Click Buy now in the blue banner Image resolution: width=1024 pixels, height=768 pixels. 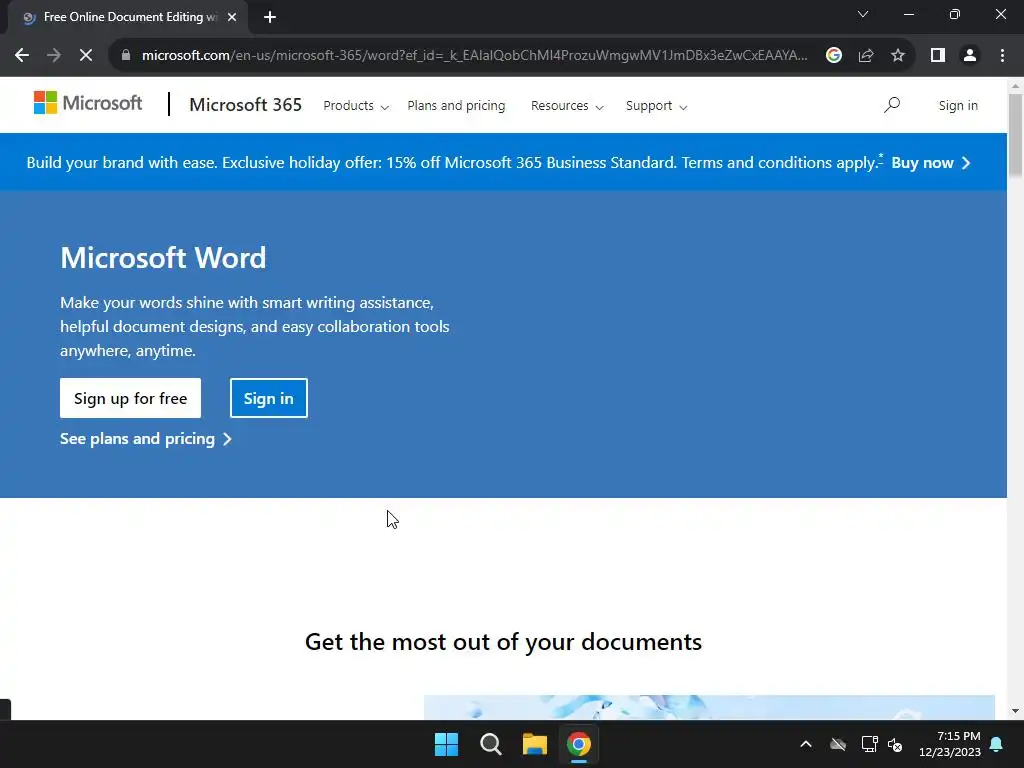click(931, 163)
